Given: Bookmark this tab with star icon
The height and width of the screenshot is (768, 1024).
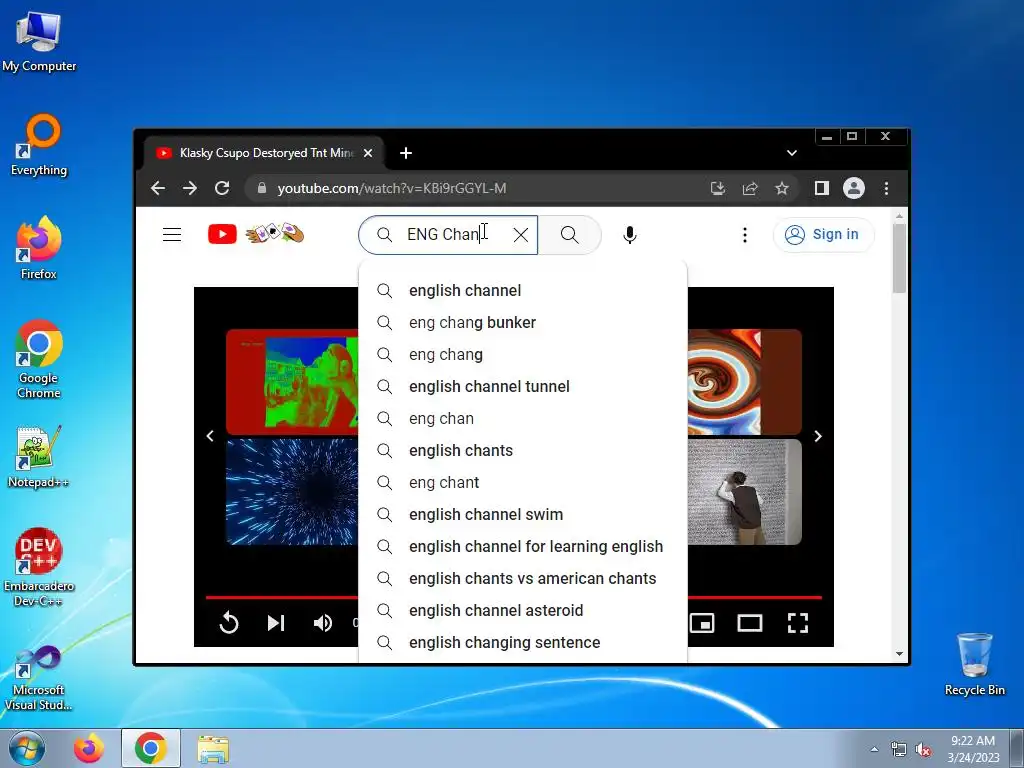Looking at the screenshot, I should pos(782,189).
